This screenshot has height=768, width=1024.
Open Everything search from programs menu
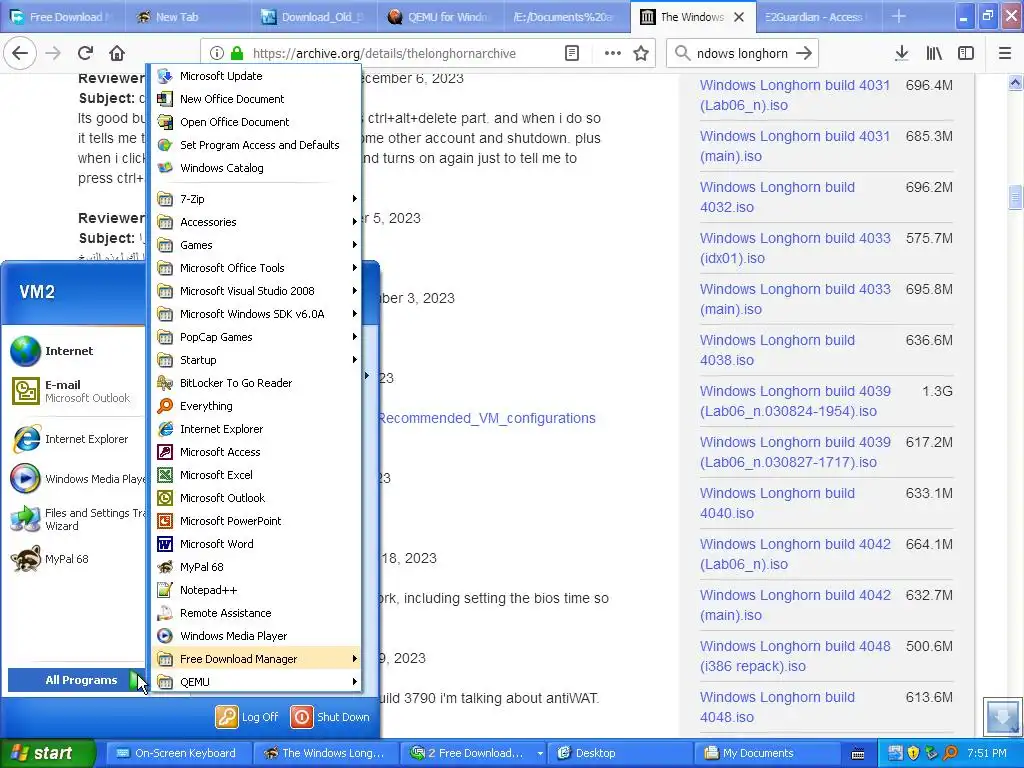click(x=256, y=406)
